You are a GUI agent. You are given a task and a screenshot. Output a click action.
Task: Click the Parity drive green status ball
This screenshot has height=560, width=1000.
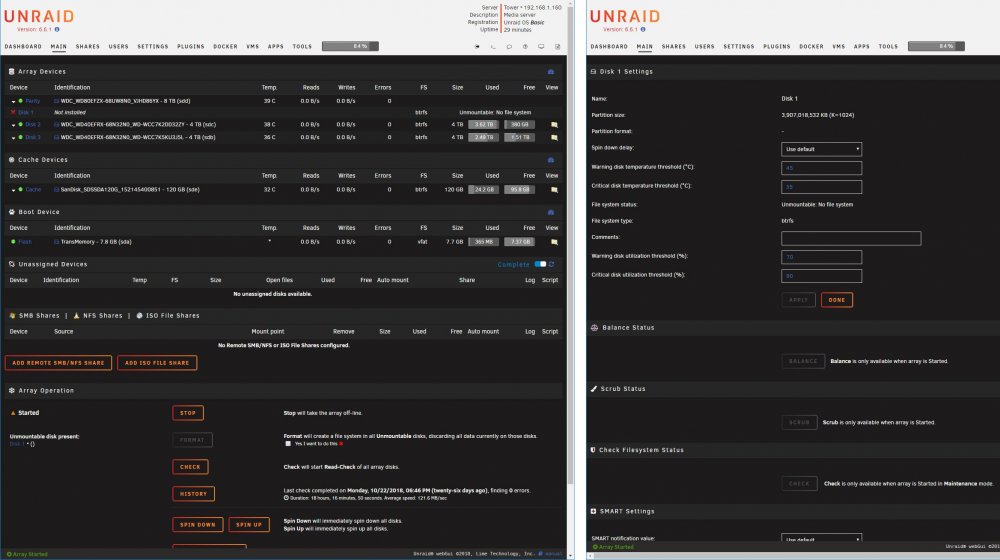coord(20,101)
